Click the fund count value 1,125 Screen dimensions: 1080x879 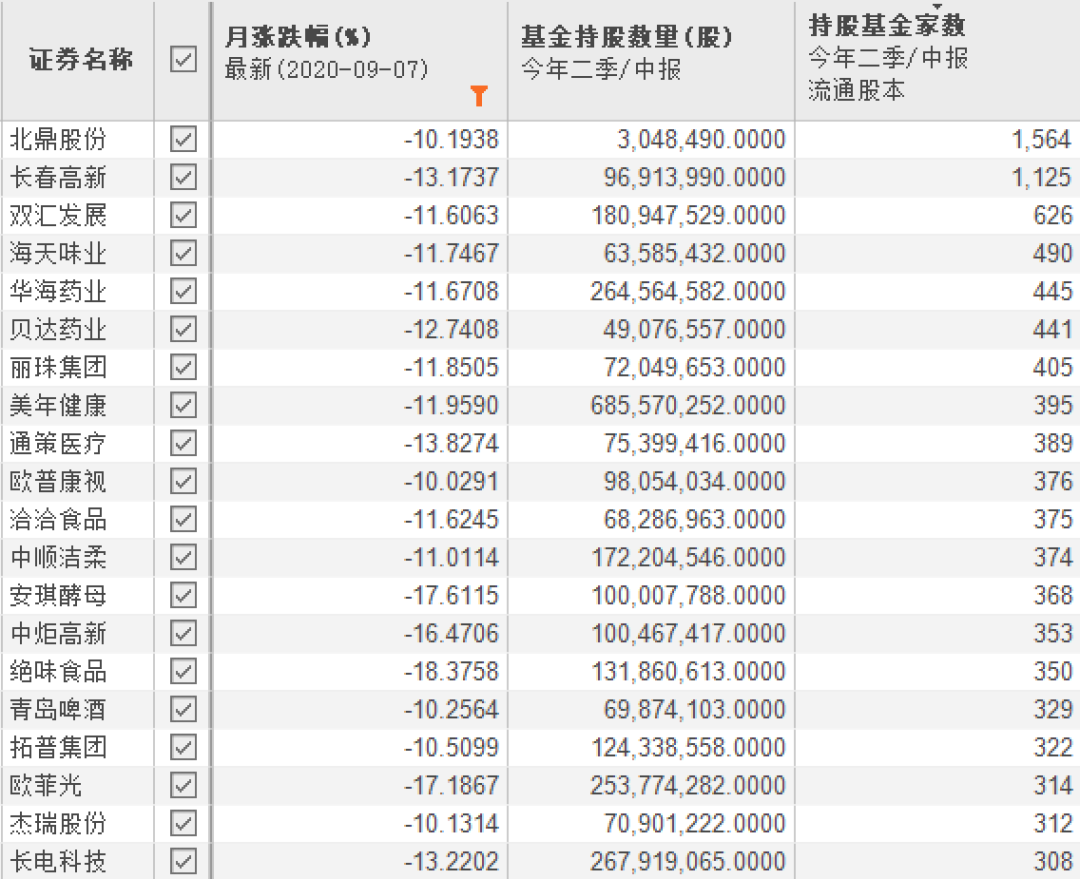coord(1041,177)
